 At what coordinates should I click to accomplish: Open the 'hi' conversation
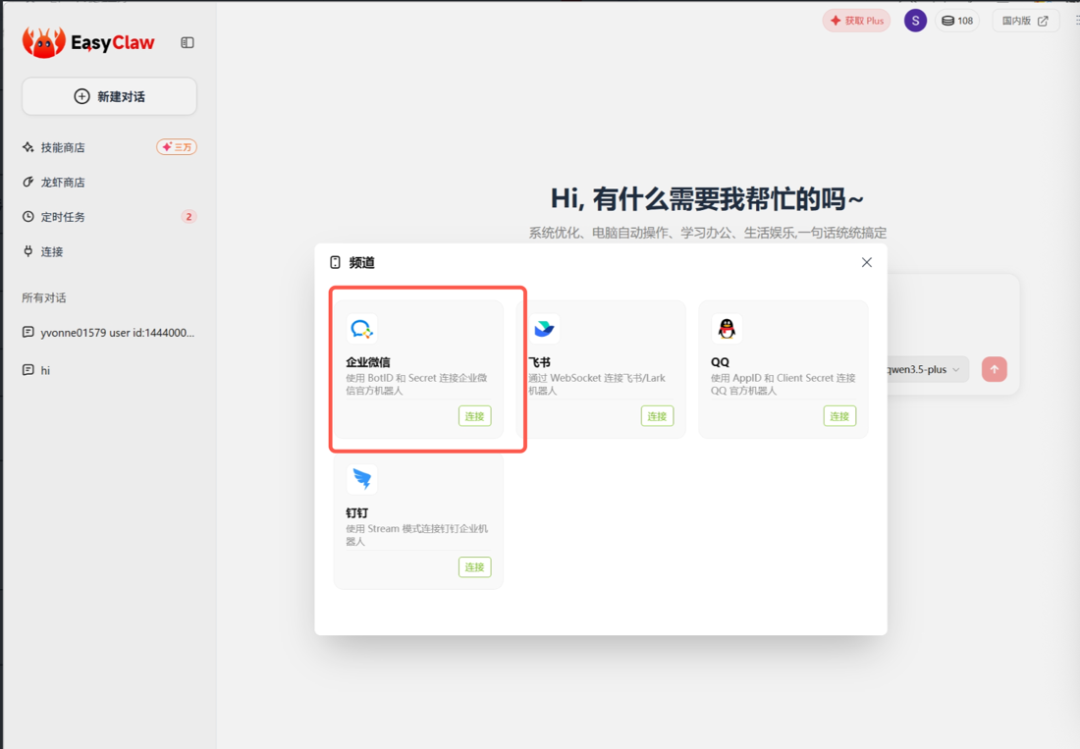point(45,370)
